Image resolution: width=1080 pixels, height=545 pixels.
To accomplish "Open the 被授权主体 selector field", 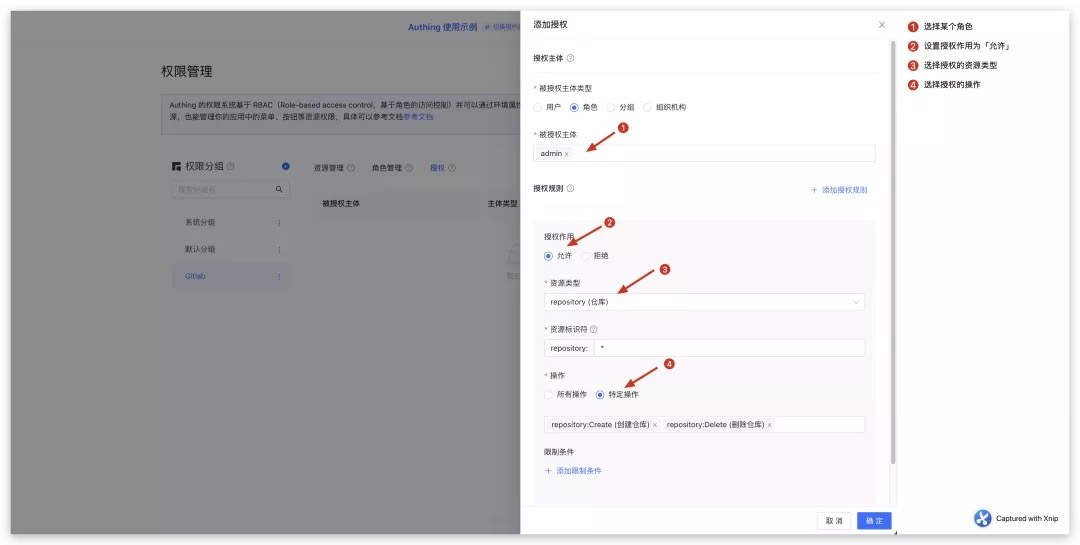I will click(x=720, y=154).
